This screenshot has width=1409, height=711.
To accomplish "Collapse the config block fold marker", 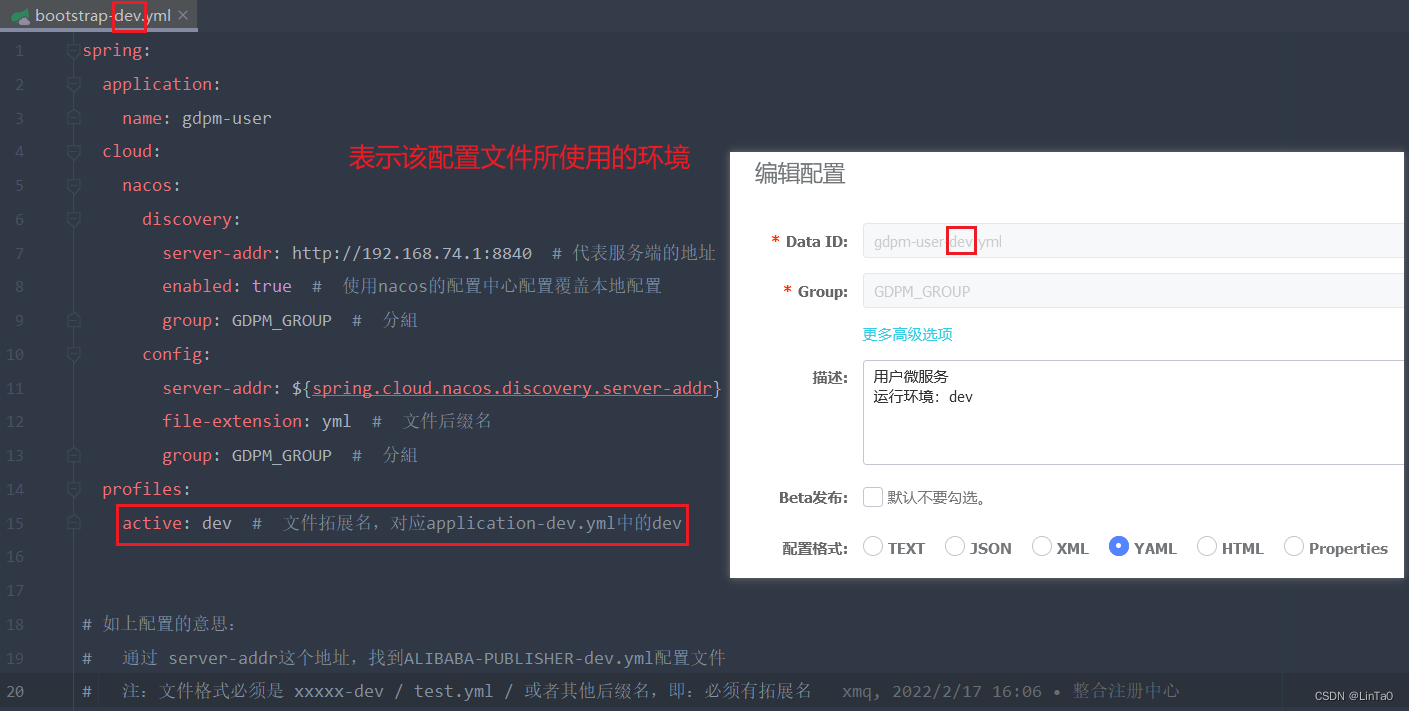I will [73, 354].
